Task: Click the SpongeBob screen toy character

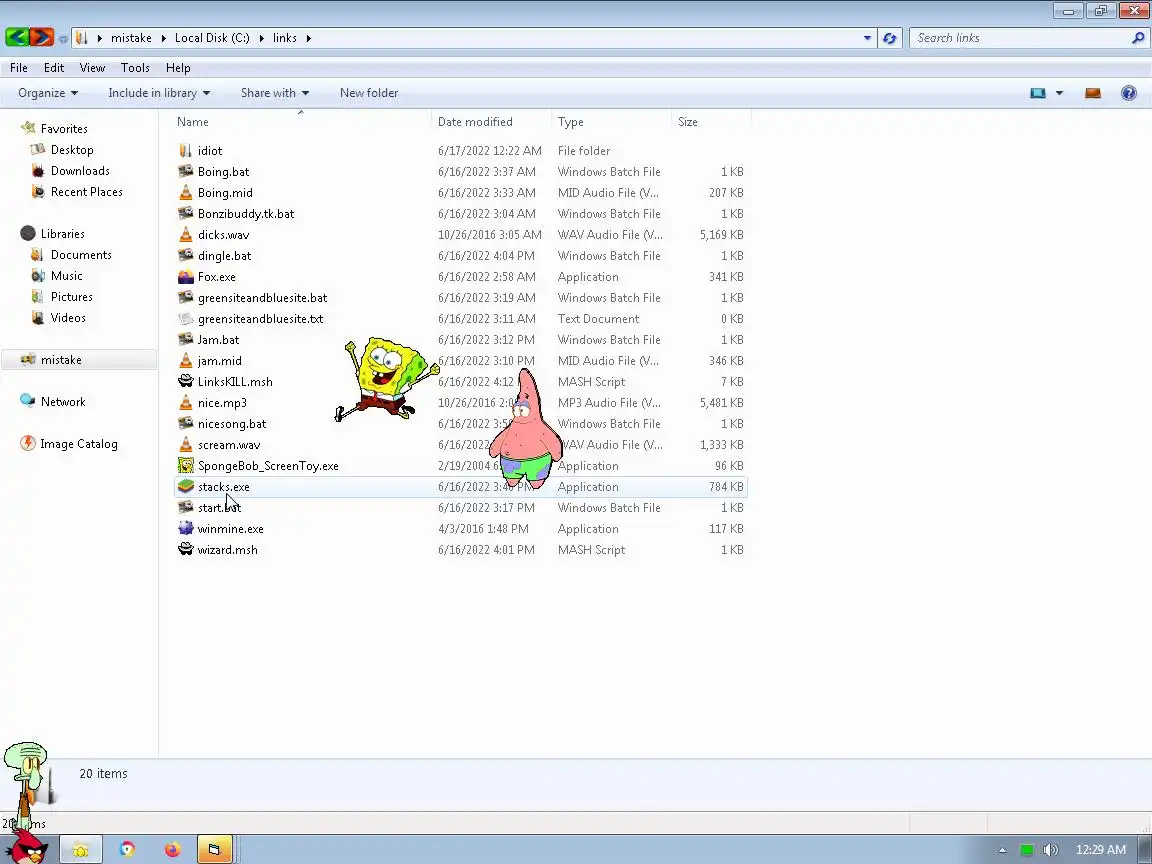Action: point(387,379)
